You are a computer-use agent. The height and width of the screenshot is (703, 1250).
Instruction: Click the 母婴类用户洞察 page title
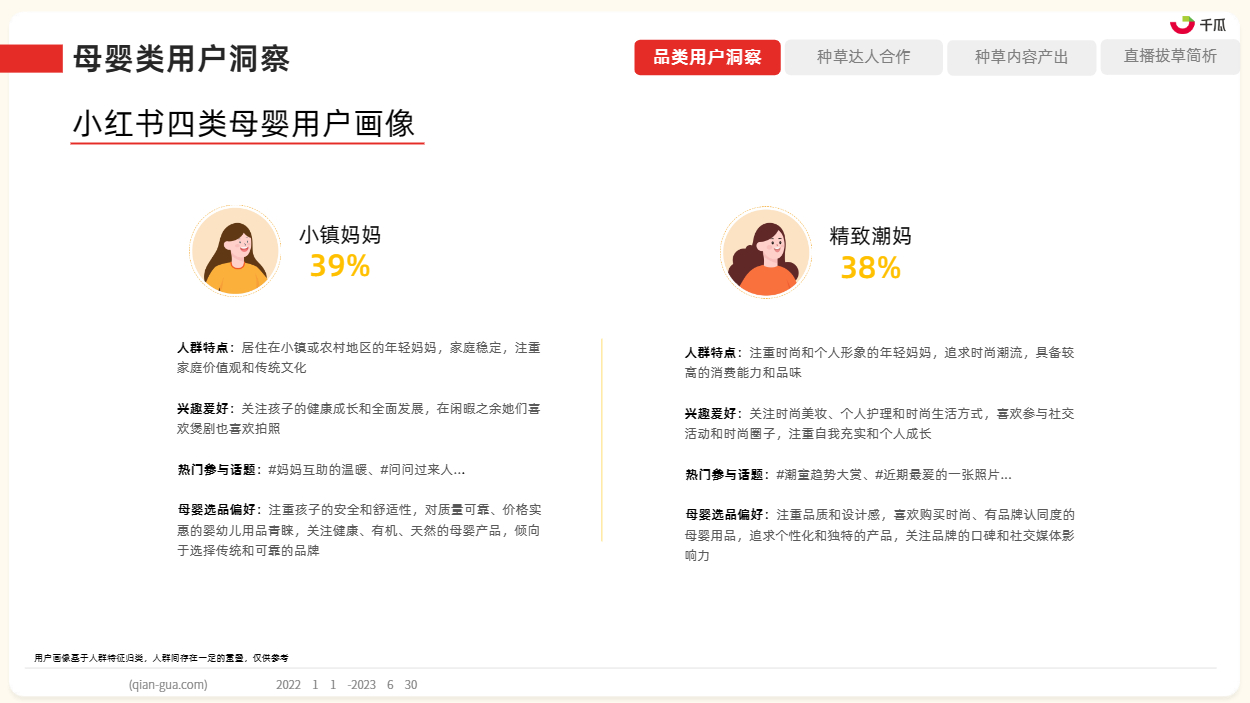181,59
